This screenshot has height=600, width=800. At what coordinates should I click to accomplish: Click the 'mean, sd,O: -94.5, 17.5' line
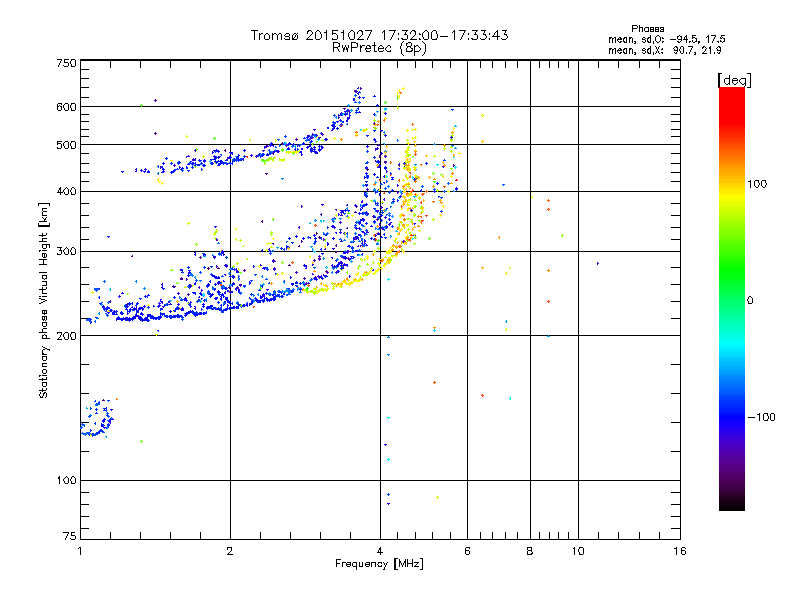(666, 39)
